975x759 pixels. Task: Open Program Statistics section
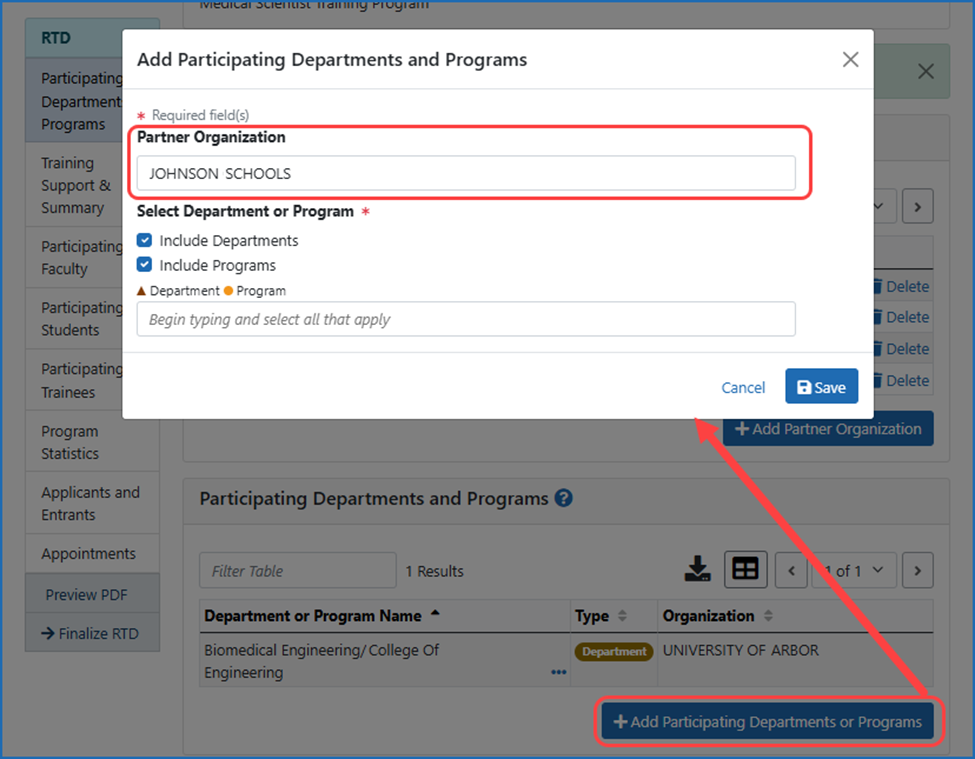point(92,442)
